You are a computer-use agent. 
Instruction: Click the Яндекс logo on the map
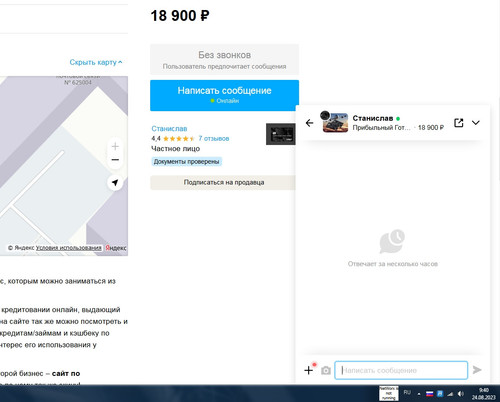point(116,248)
